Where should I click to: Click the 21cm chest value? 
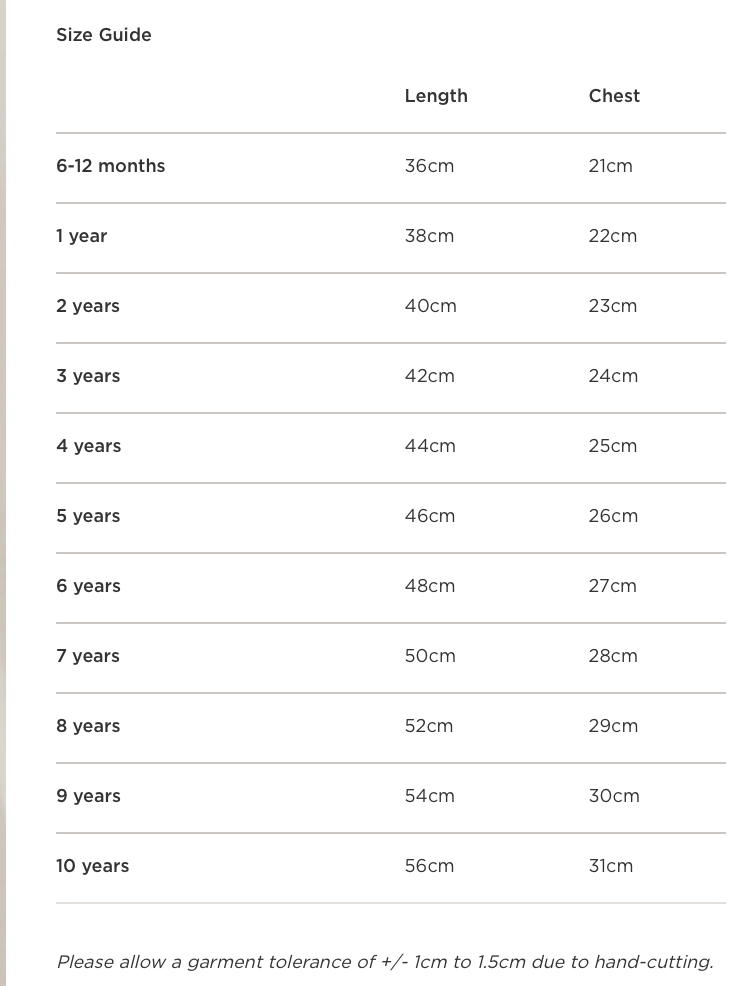610,166
